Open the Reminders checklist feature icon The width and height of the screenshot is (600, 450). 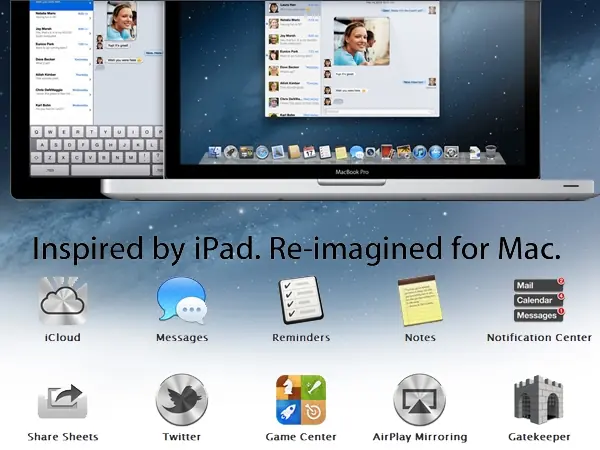(301, 300)
